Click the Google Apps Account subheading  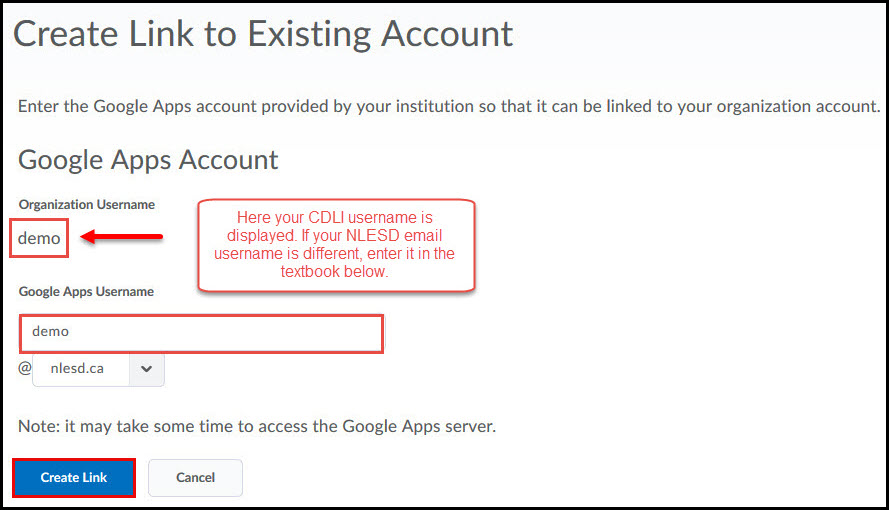tap(148, 160)
